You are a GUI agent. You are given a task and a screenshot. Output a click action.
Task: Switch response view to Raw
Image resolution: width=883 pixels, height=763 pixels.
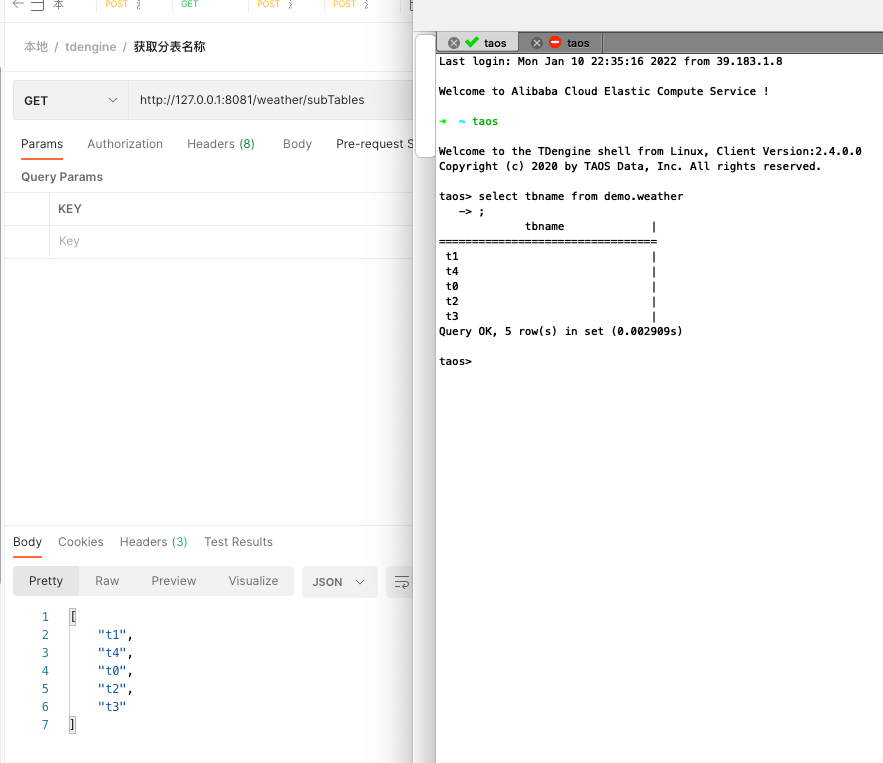click(x=107, y=580)
